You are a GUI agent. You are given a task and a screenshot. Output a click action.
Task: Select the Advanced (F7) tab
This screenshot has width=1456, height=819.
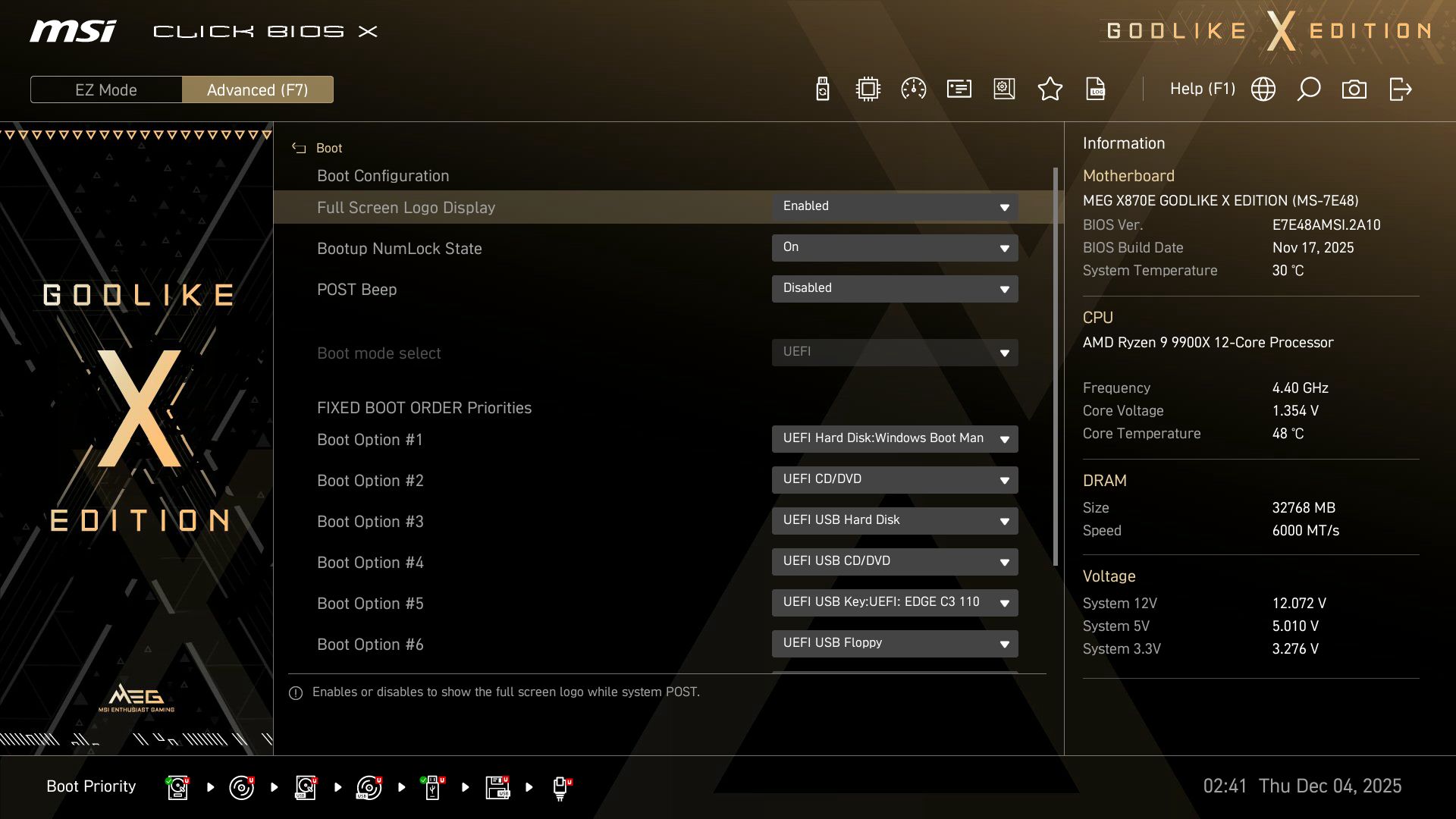(258, 89)
